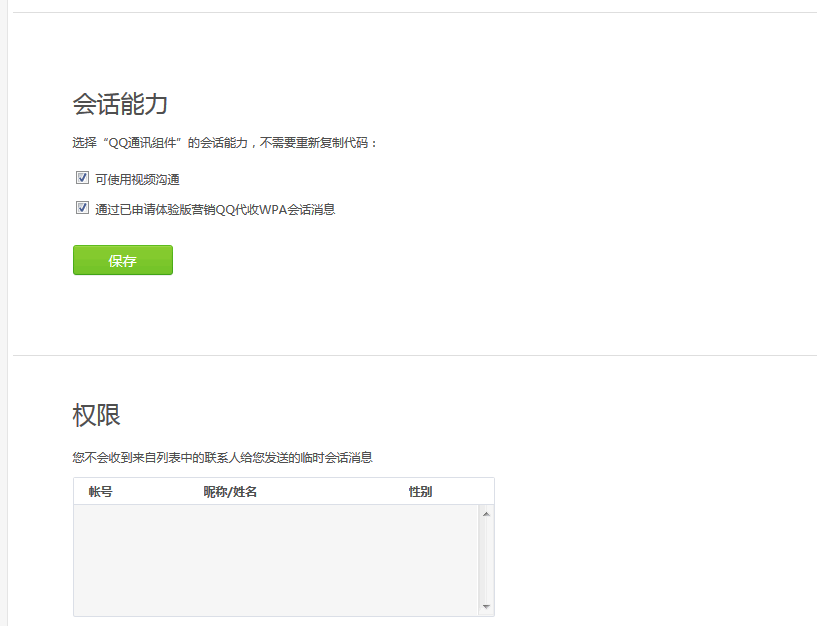The height and width of the screenshot is (626, 817).
Task: Toggle the 代收WPA会话消息 checkbox
Action: click(x=82, y=208)
